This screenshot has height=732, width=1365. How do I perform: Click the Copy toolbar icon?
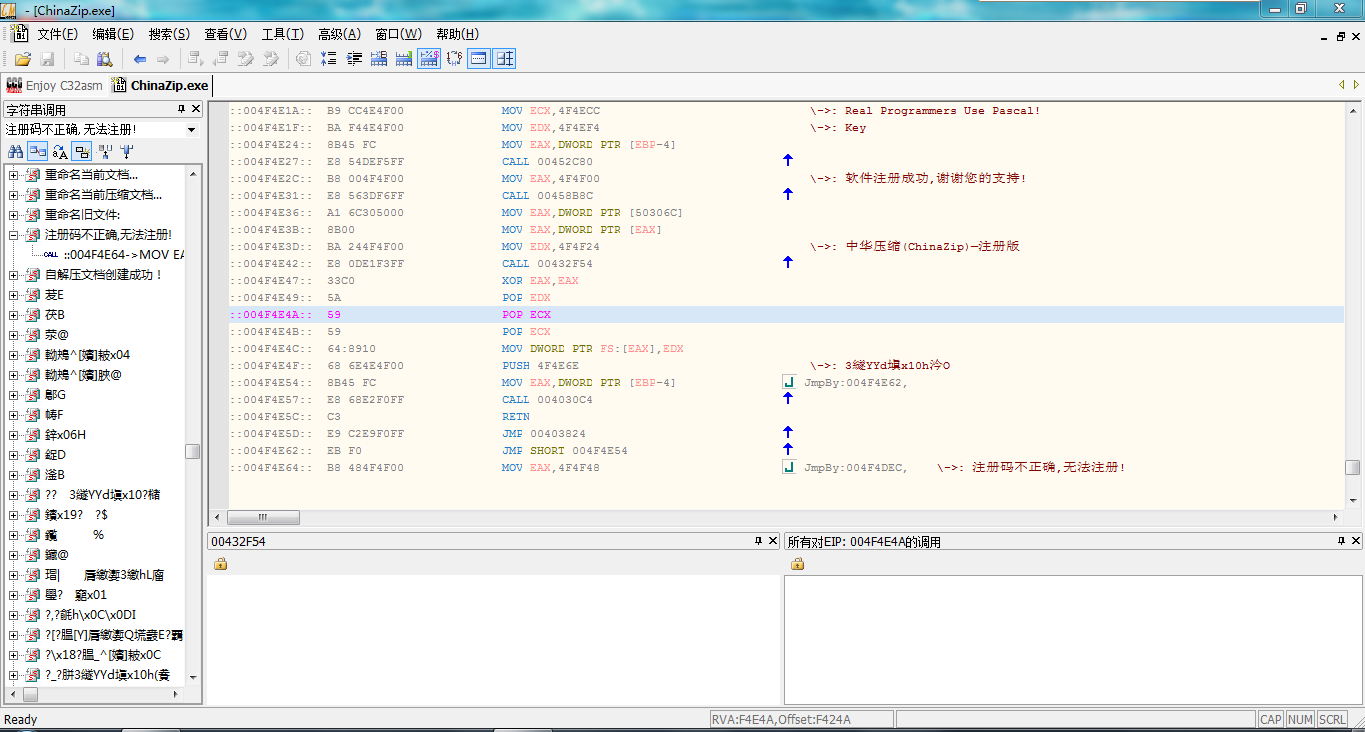pyautogui.click(x=81, y=59)
